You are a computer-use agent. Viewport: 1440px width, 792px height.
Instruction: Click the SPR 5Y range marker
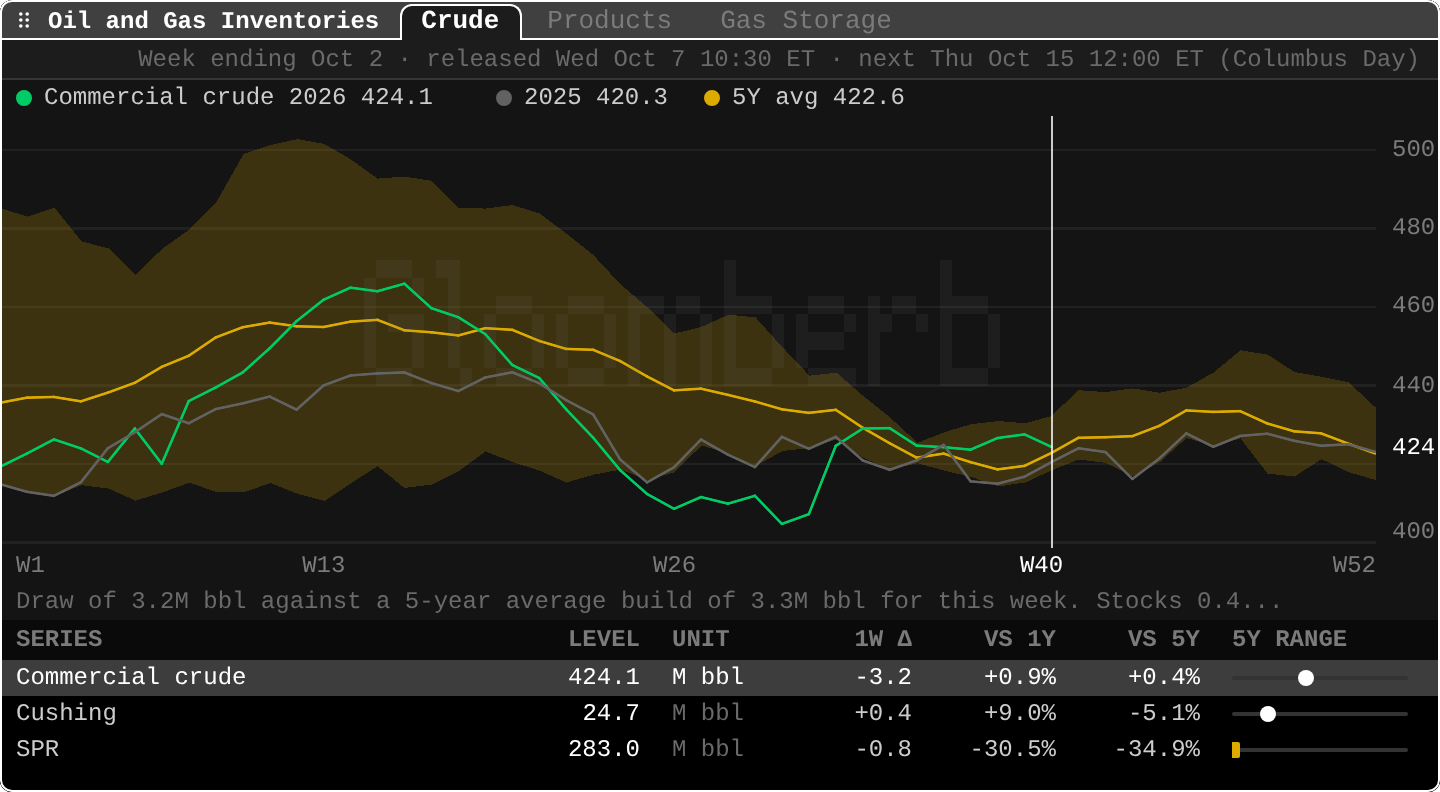click(1236, 750)
